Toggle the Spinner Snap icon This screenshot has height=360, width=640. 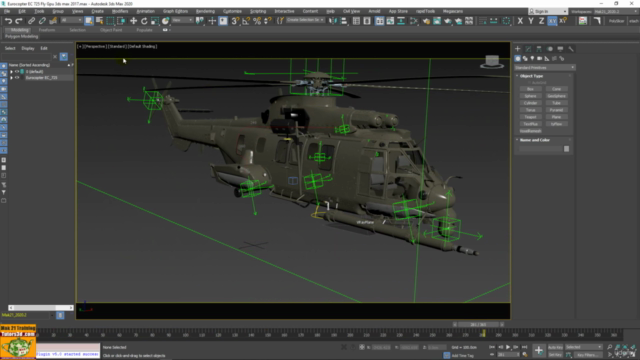[x=267, y=21]
